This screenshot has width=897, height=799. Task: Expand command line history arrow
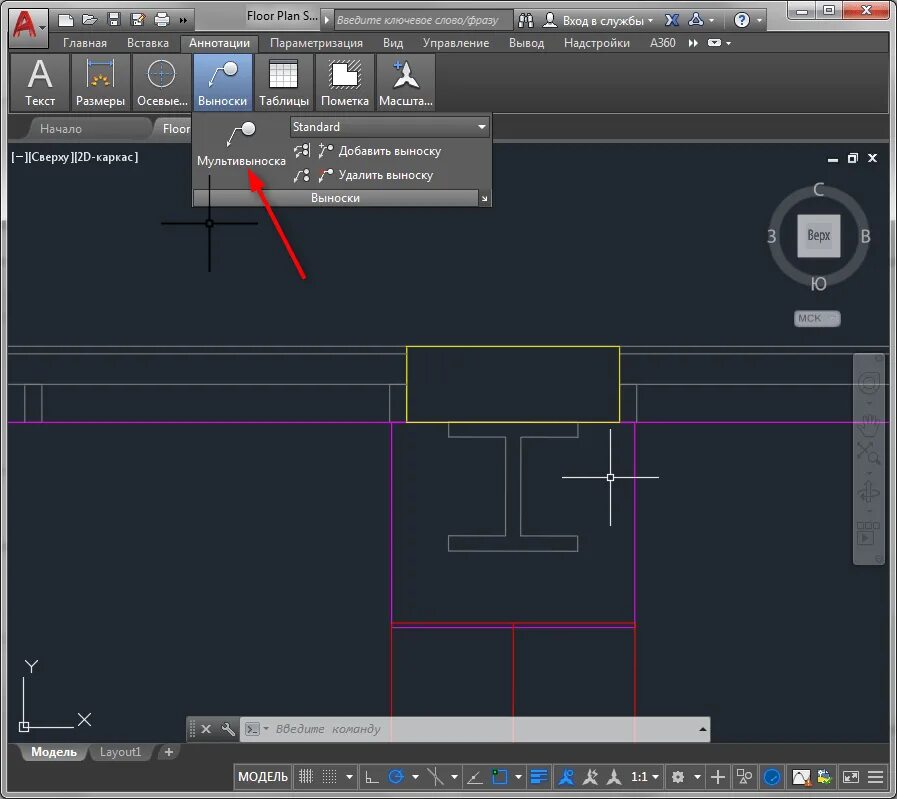(x=702, y=730)
